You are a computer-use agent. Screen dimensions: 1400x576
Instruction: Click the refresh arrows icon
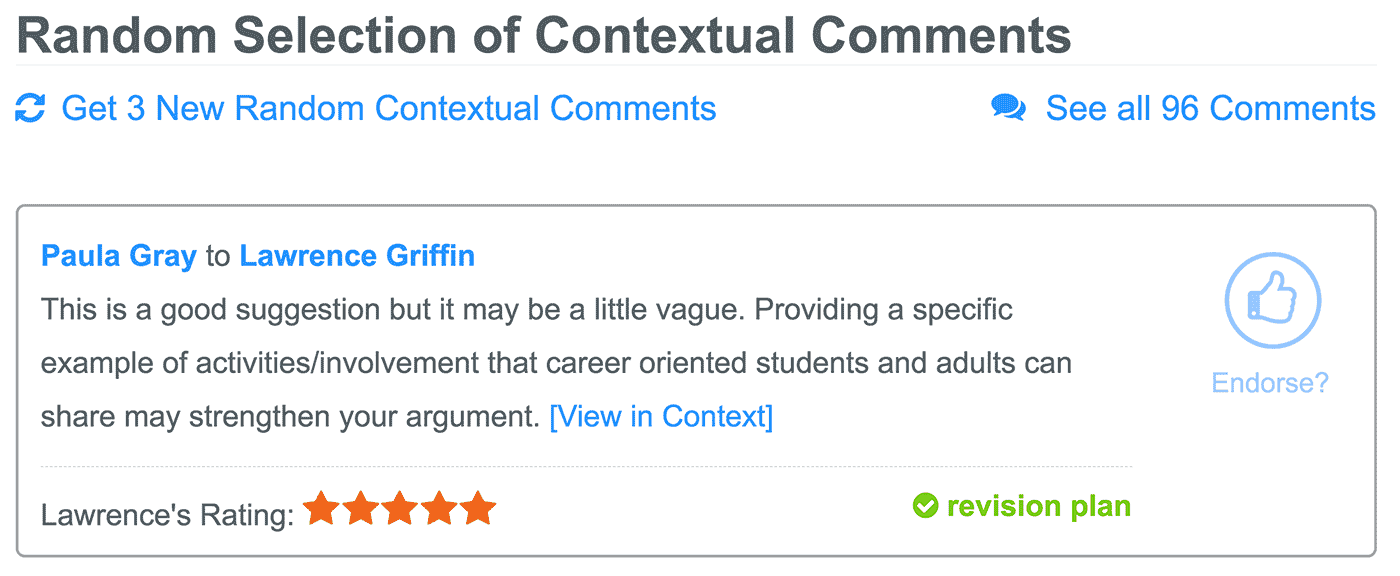31,108
